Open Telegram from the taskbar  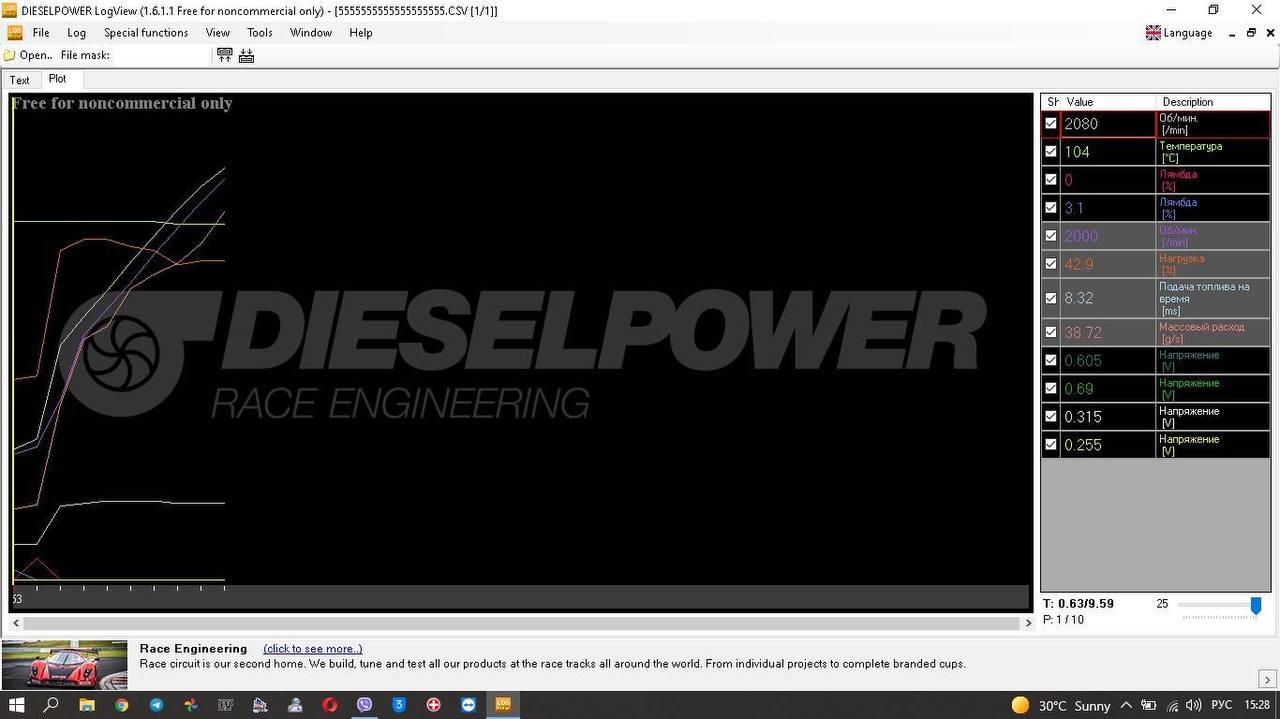coord(156,705)
